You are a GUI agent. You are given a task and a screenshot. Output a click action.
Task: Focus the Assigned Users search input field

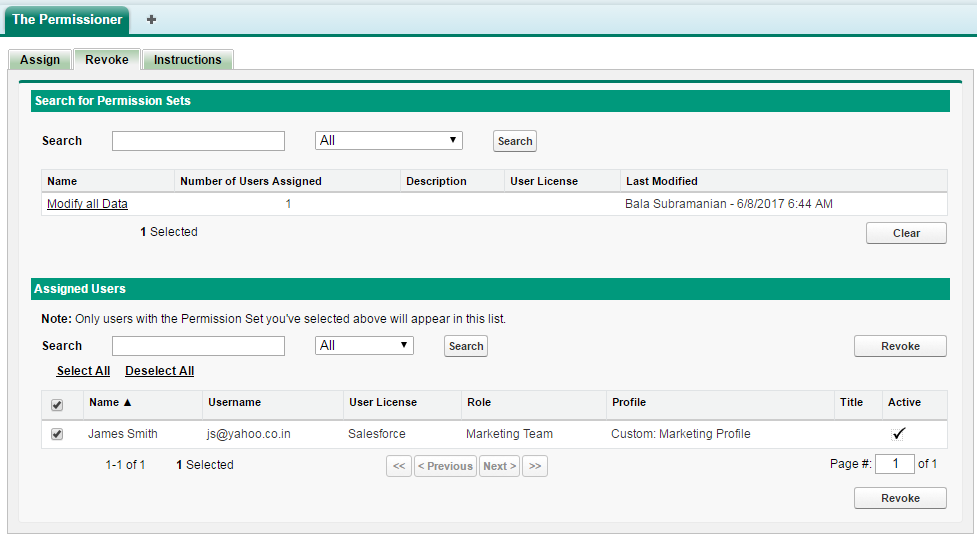click(x=198, y=346)
